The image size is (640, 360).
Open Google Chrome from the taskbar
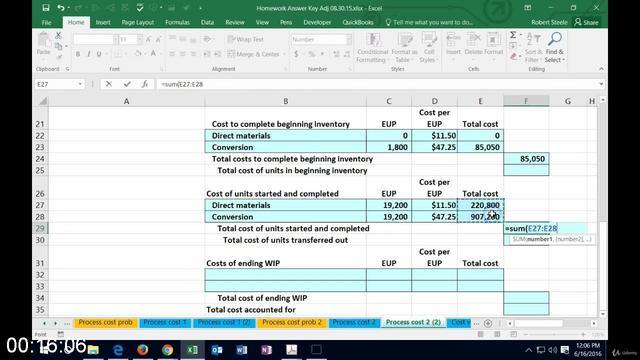167,350
